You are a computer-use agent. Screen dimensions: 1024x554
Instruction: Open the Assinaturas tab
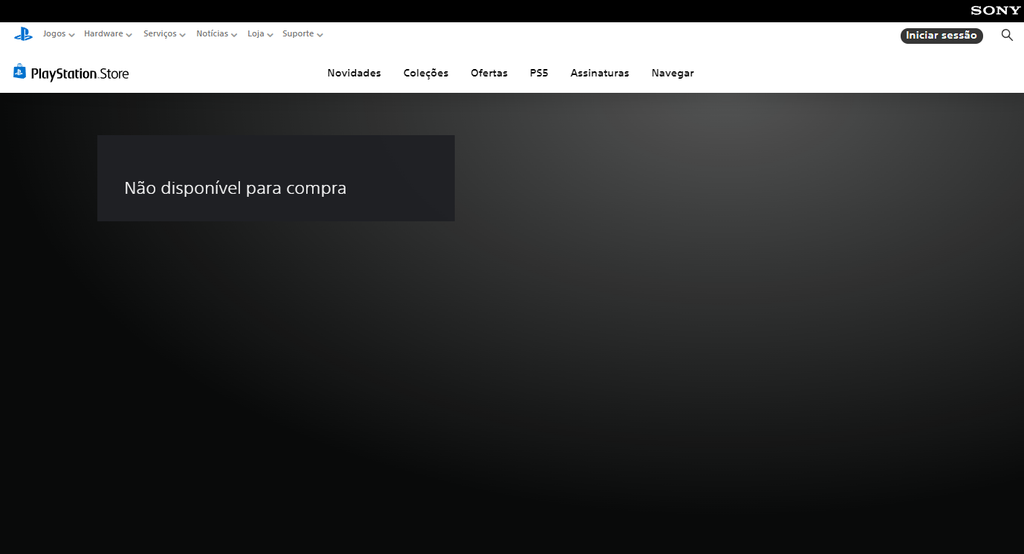[x=600, y=73]
